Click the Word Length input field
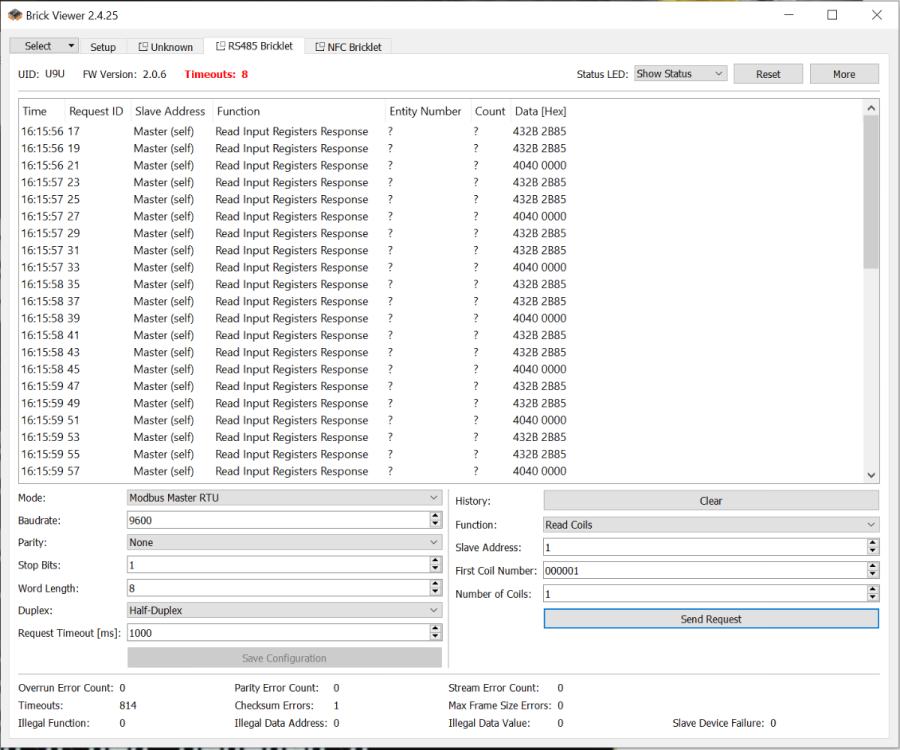Viewport: 900px width, 750px height. point(278,588)
